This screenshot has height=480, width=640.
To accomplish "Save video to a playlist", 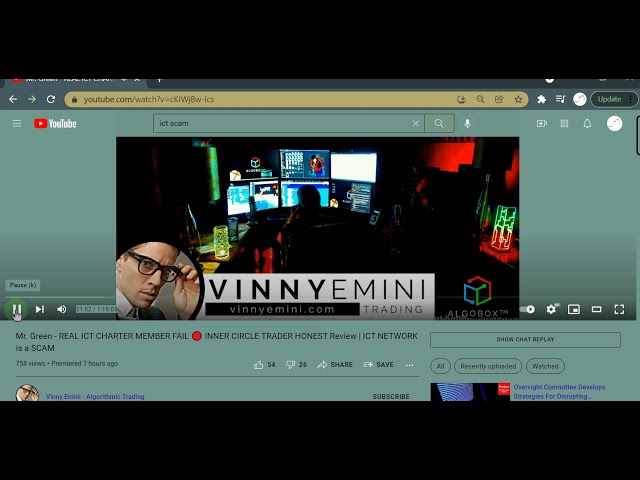I will tap(378, 365).
